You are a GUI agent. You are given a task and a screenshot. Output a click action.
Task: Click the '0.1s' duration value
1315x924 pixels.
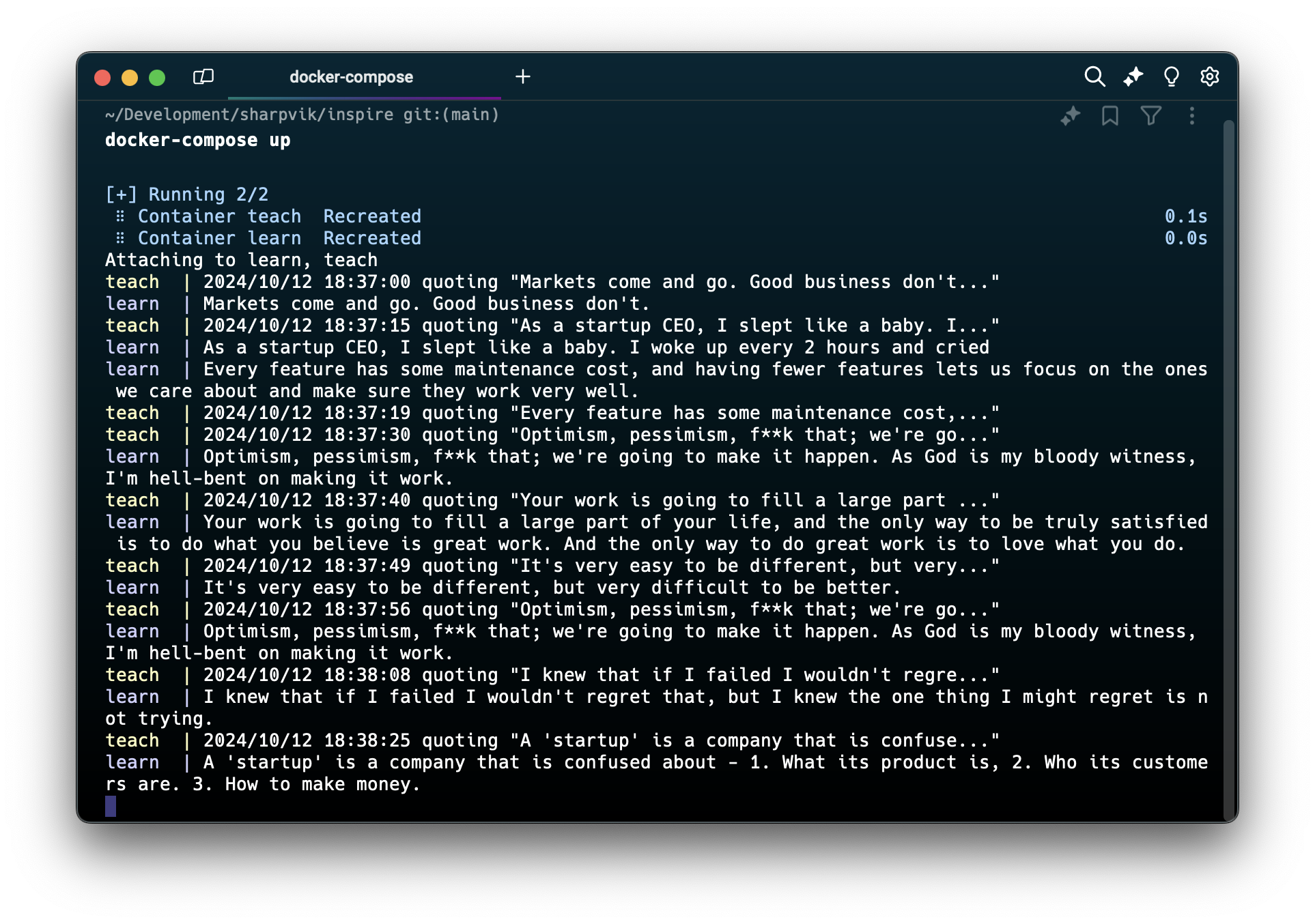(x=1186, y=216)
